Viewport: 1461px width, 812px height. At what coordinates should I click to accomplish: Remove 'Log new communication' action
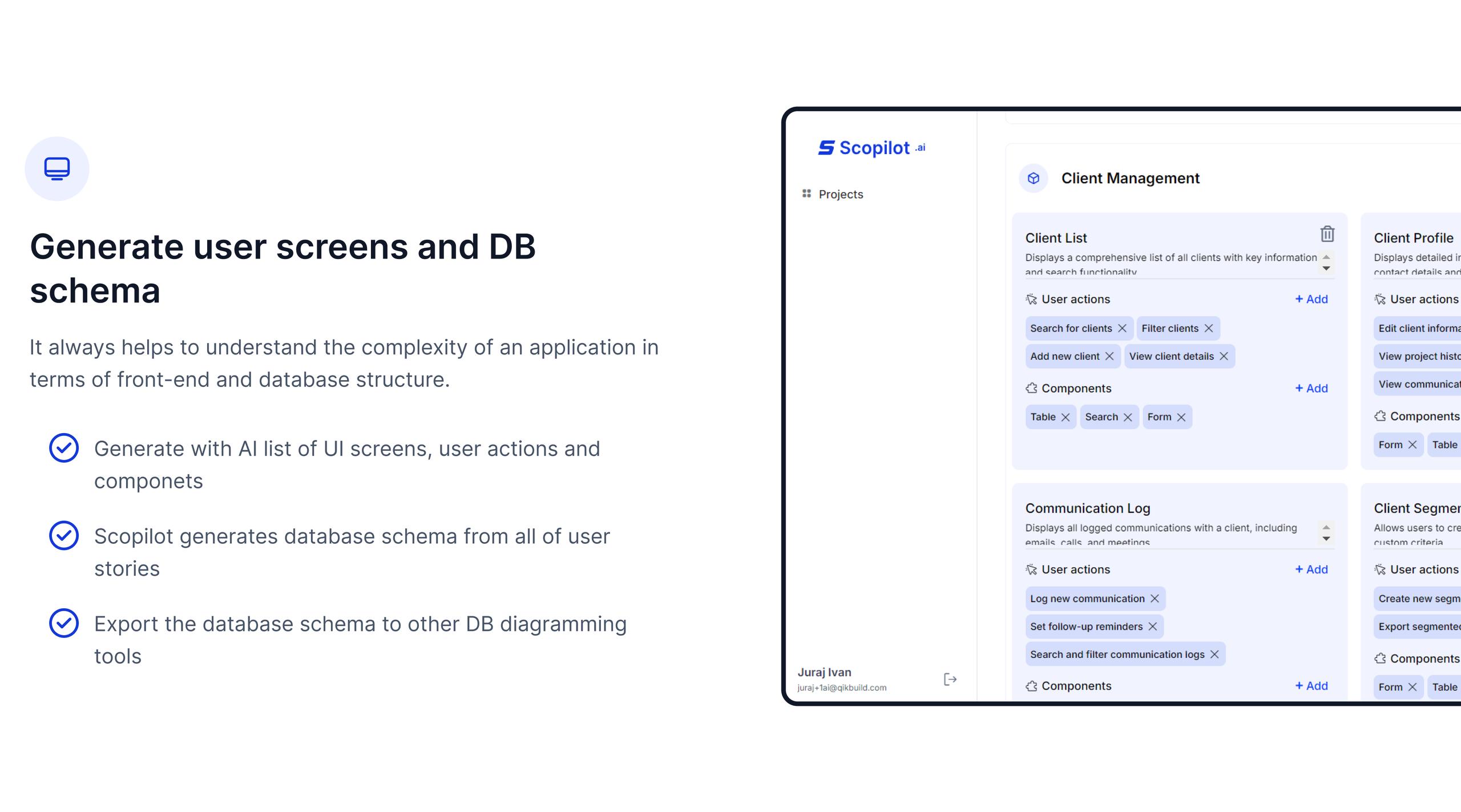pos(1155,599)
